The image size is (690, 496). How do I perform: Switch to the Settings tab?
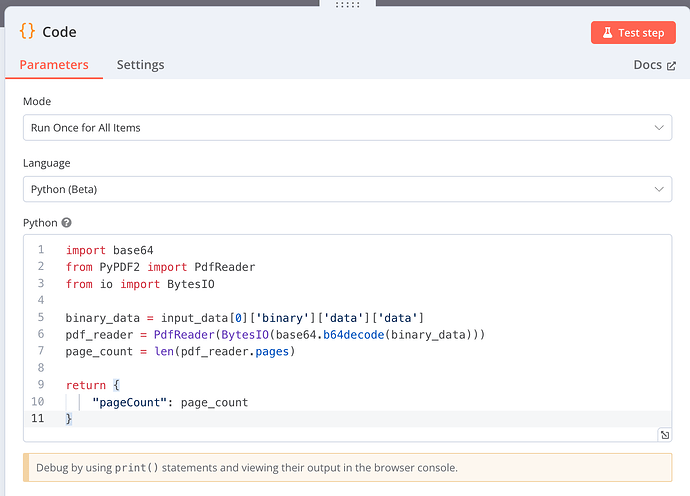[x=140, y=65]
